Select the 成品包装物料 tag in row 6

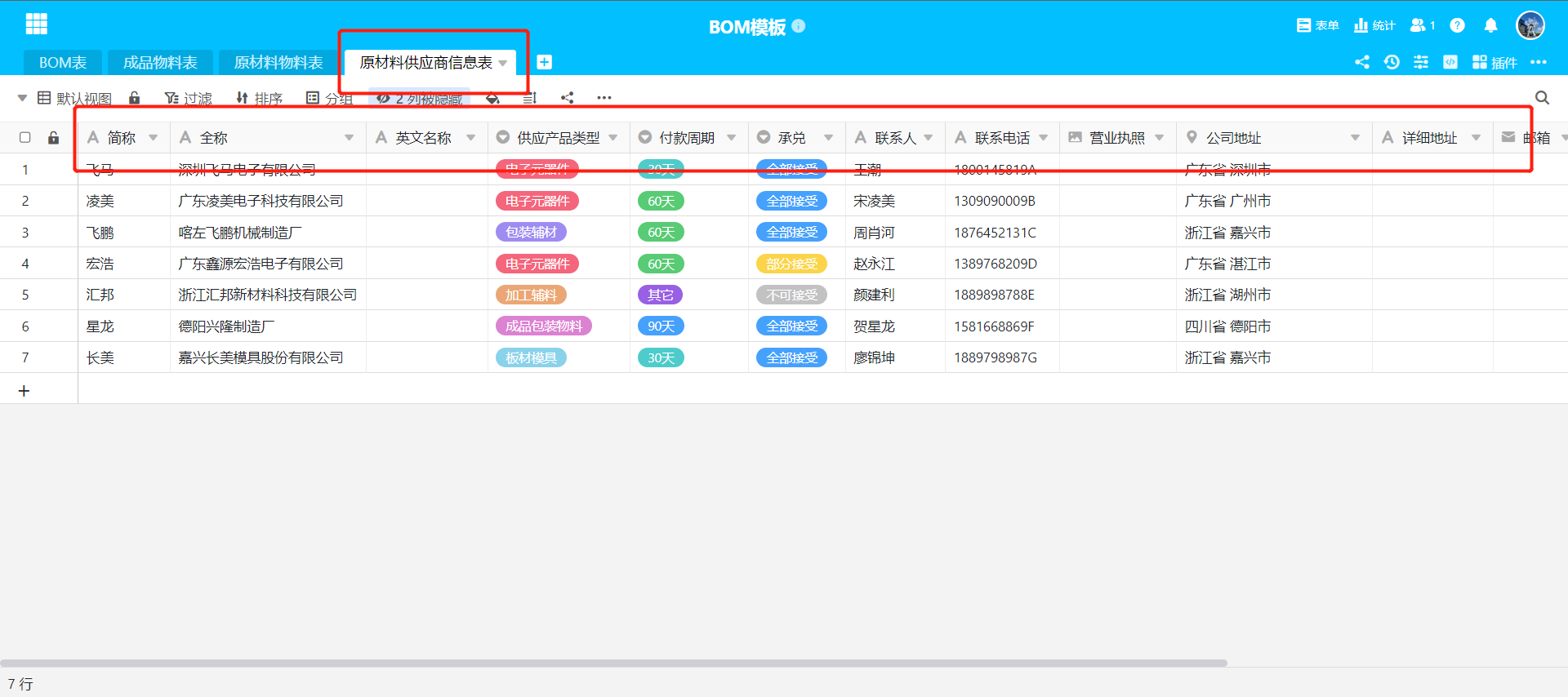544,326
